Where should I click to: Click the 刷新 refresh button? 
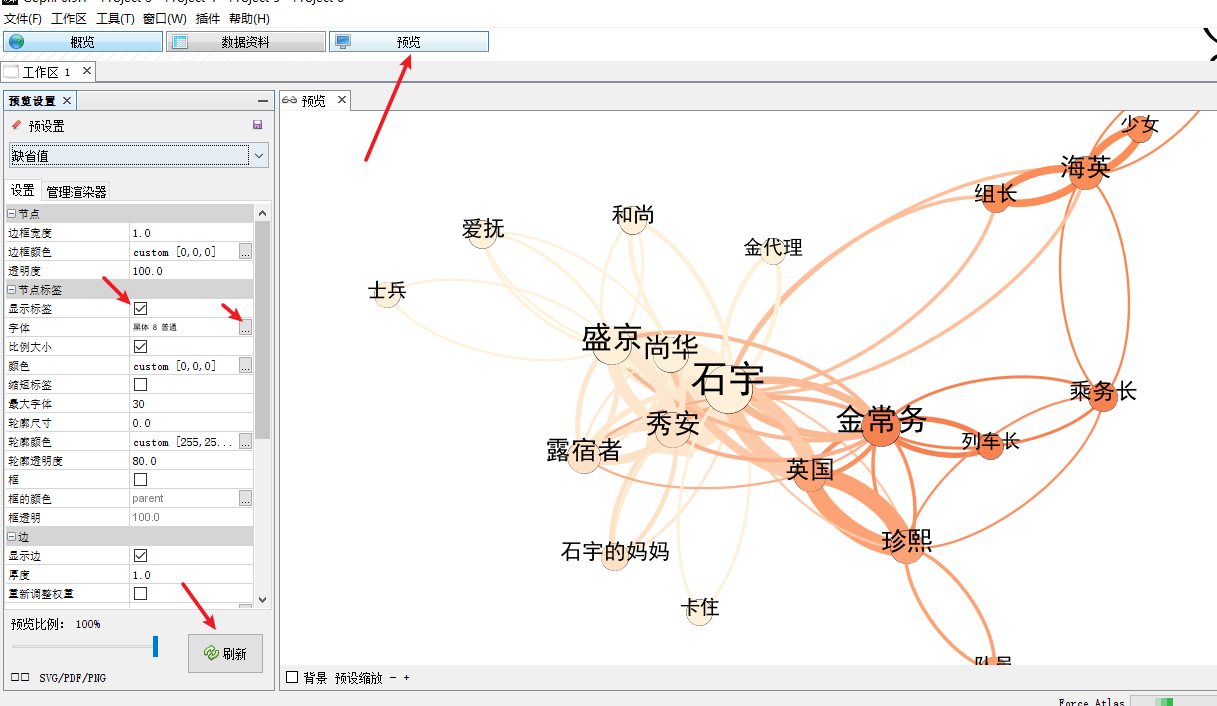click(225, 653)
